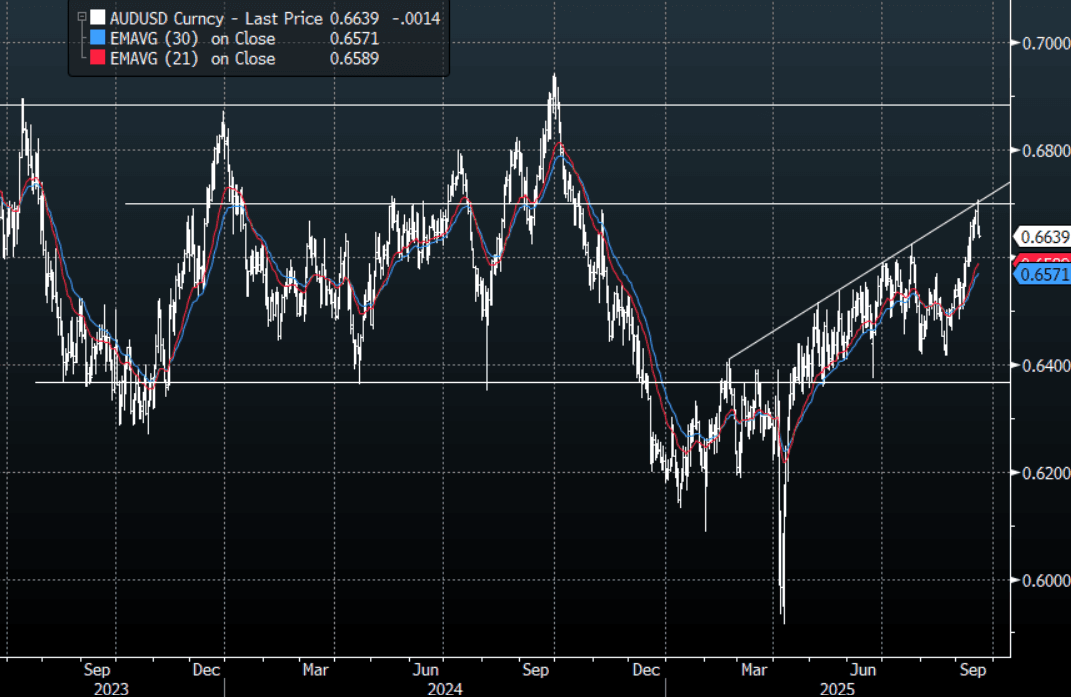The height and width of the screenshot is (697, 1071).
Task: Select the ascending diagonal trendline
Action: [x=850, y=281]
